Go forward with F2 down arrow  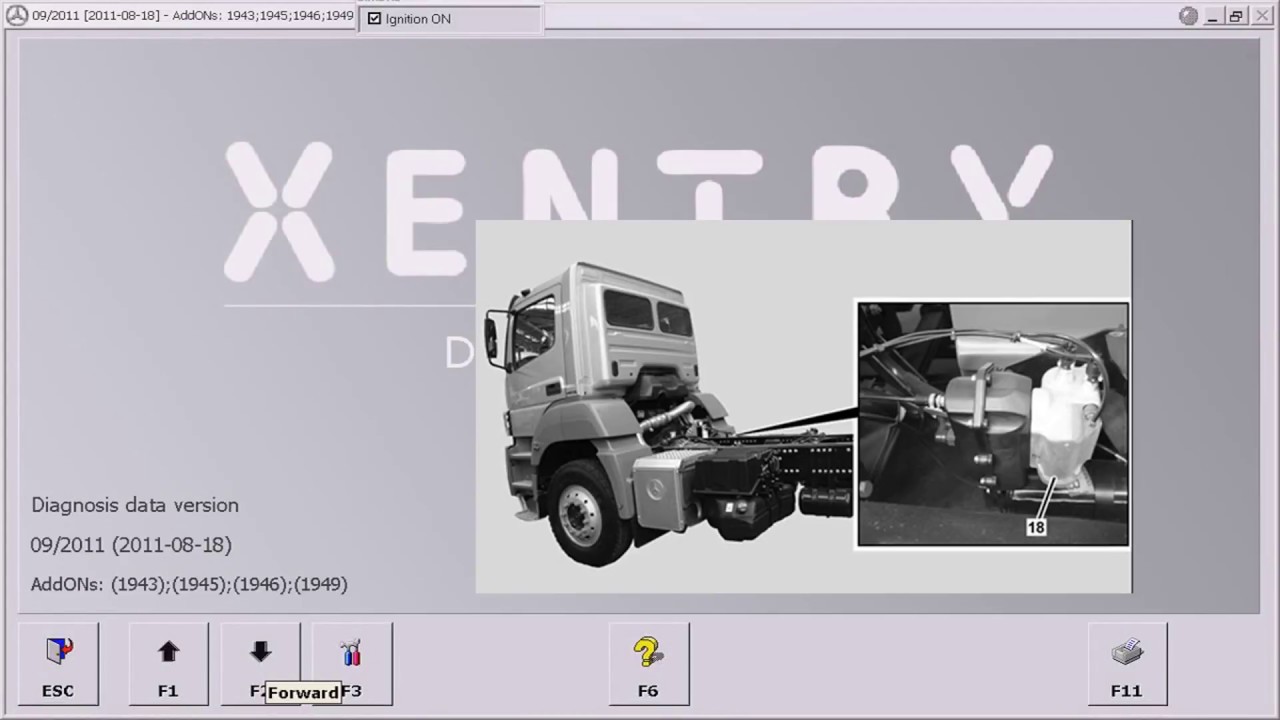click(260, 664)
